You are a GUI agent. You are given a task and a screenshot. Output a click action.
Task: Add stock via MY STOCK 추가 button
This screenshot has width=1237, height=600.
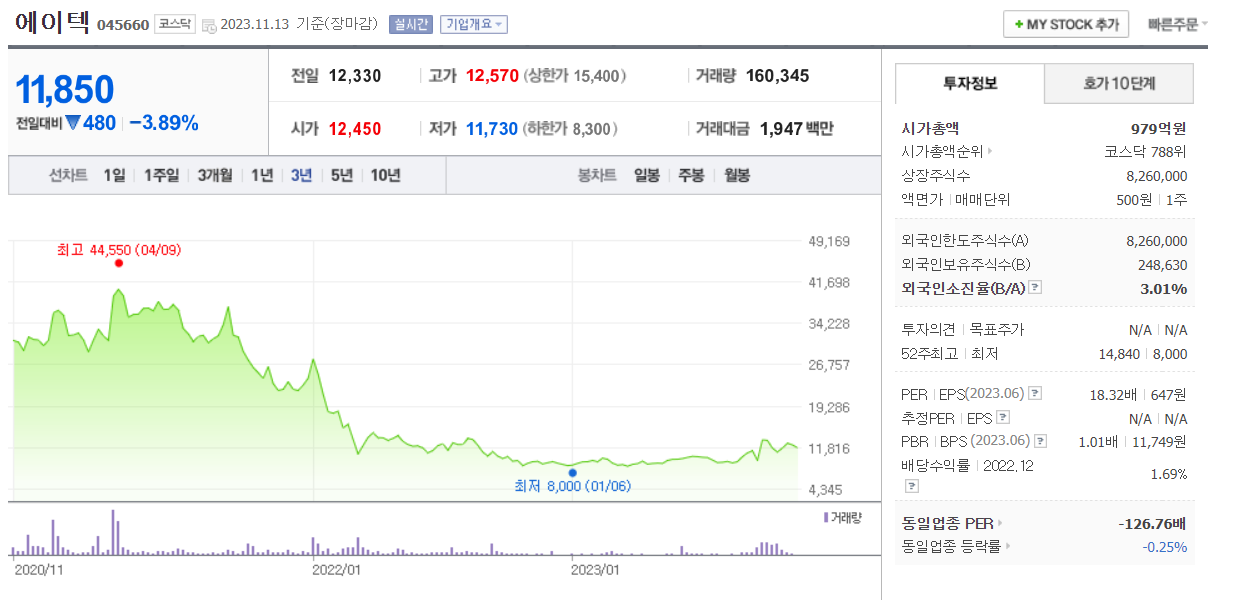1066,24
